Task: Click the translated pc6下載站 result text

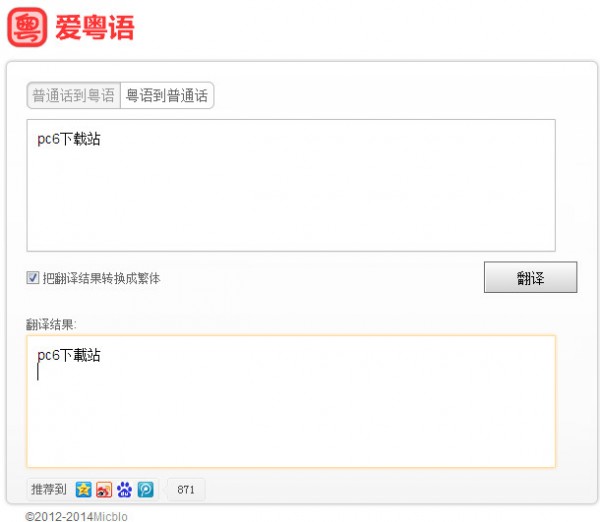Action: tap(69, 355)
